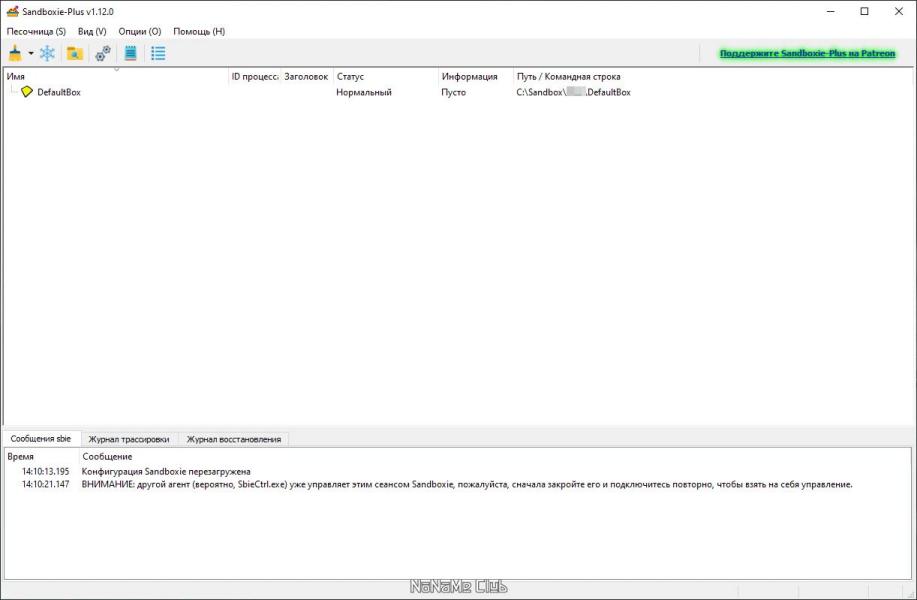917x600 pixels.
Task: Sort by the Имя column header
Action: [116, 77]
